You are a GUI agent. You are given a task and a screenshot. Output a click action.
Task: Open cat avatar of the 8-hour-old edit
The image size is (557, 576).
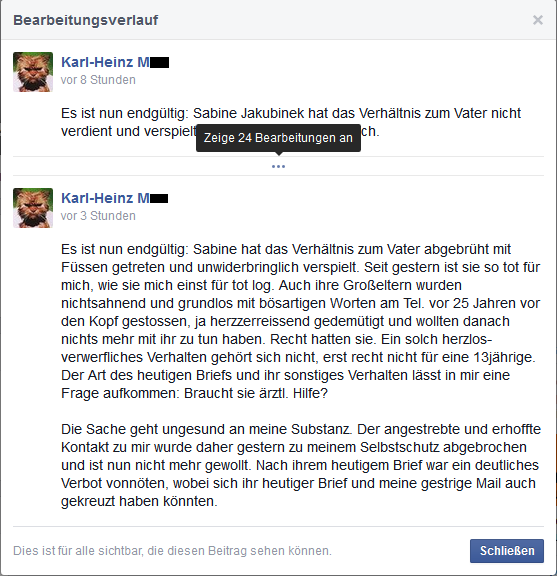coord(33,72)
